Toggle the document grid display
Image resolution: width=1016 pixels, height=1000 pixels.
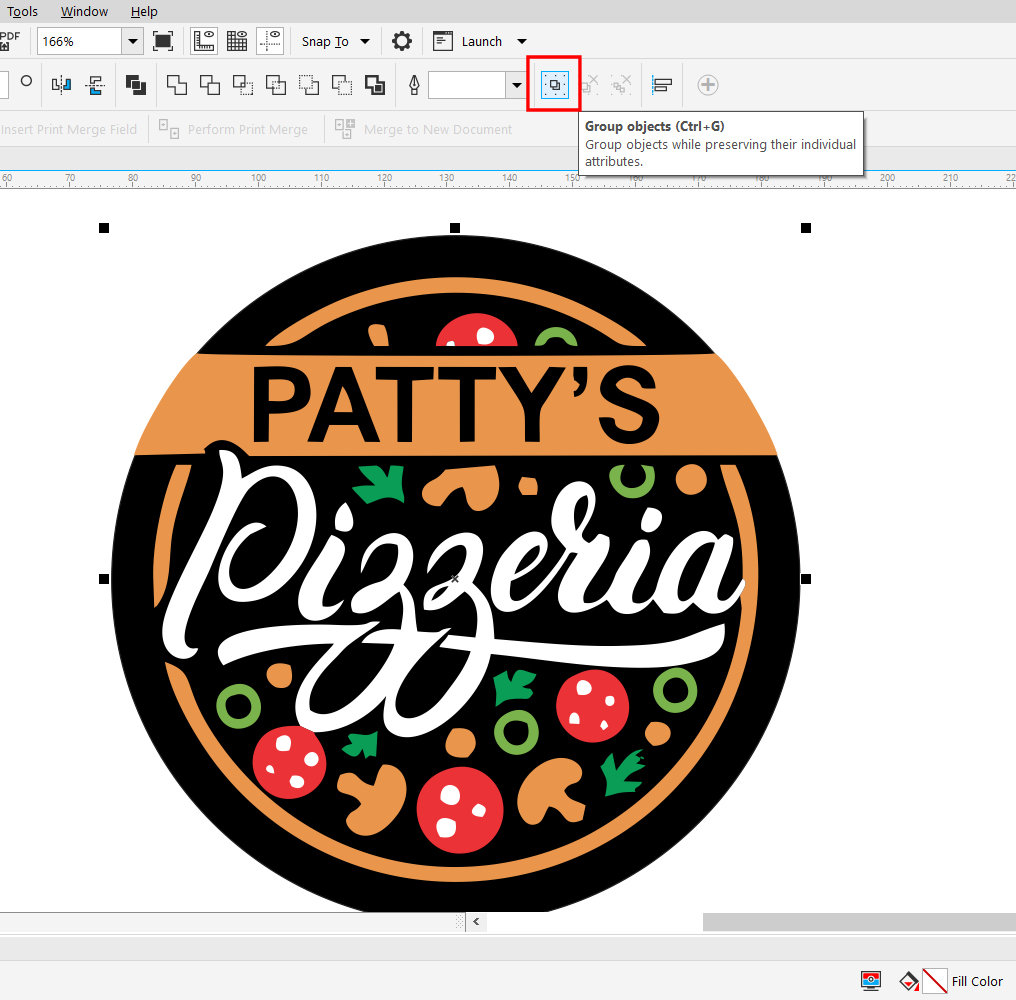coord(237,40)
